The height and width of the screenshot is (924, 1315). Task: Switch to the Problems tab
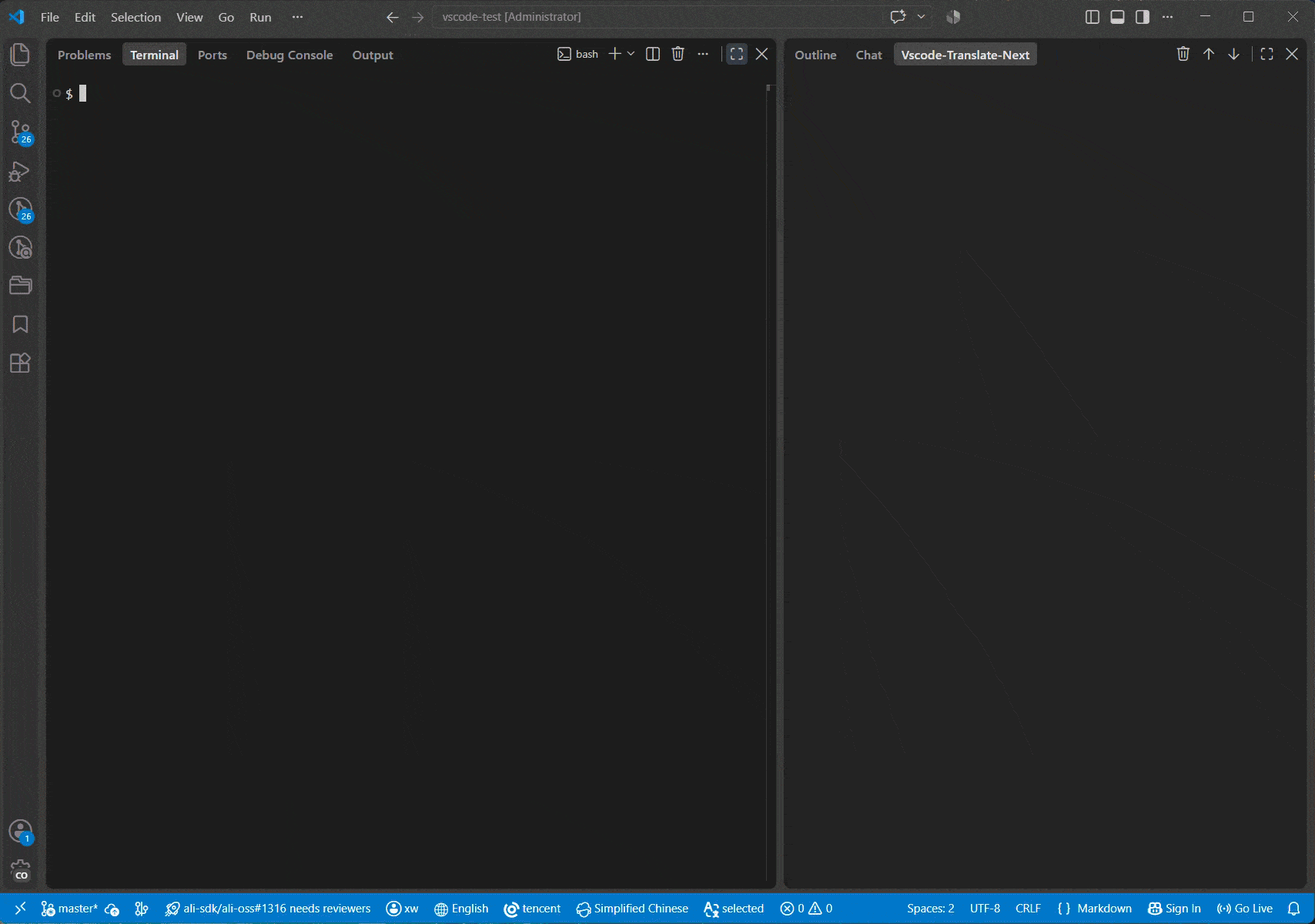pos(84,55)
